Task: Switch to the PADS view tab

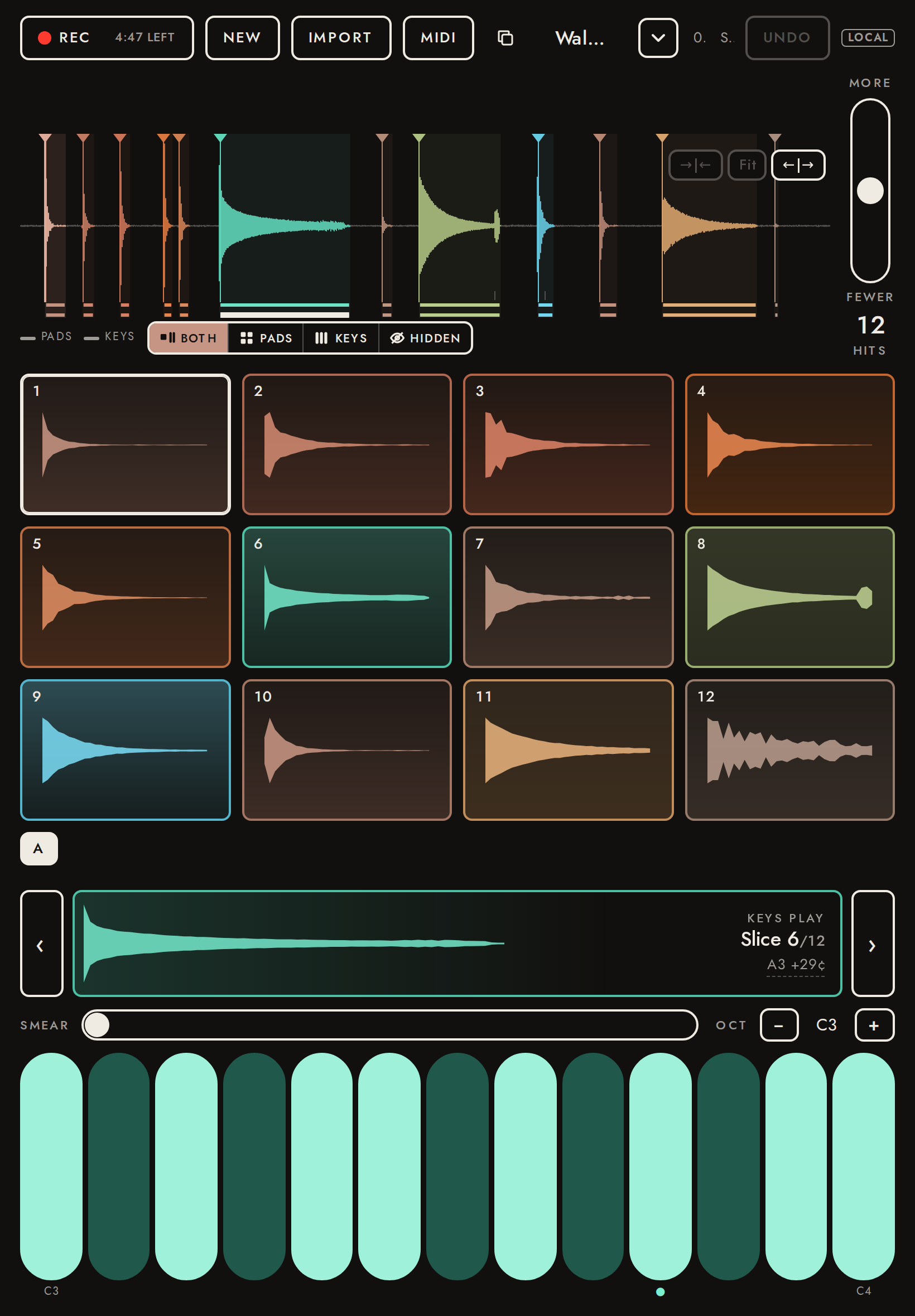Action: coord(266,338)
